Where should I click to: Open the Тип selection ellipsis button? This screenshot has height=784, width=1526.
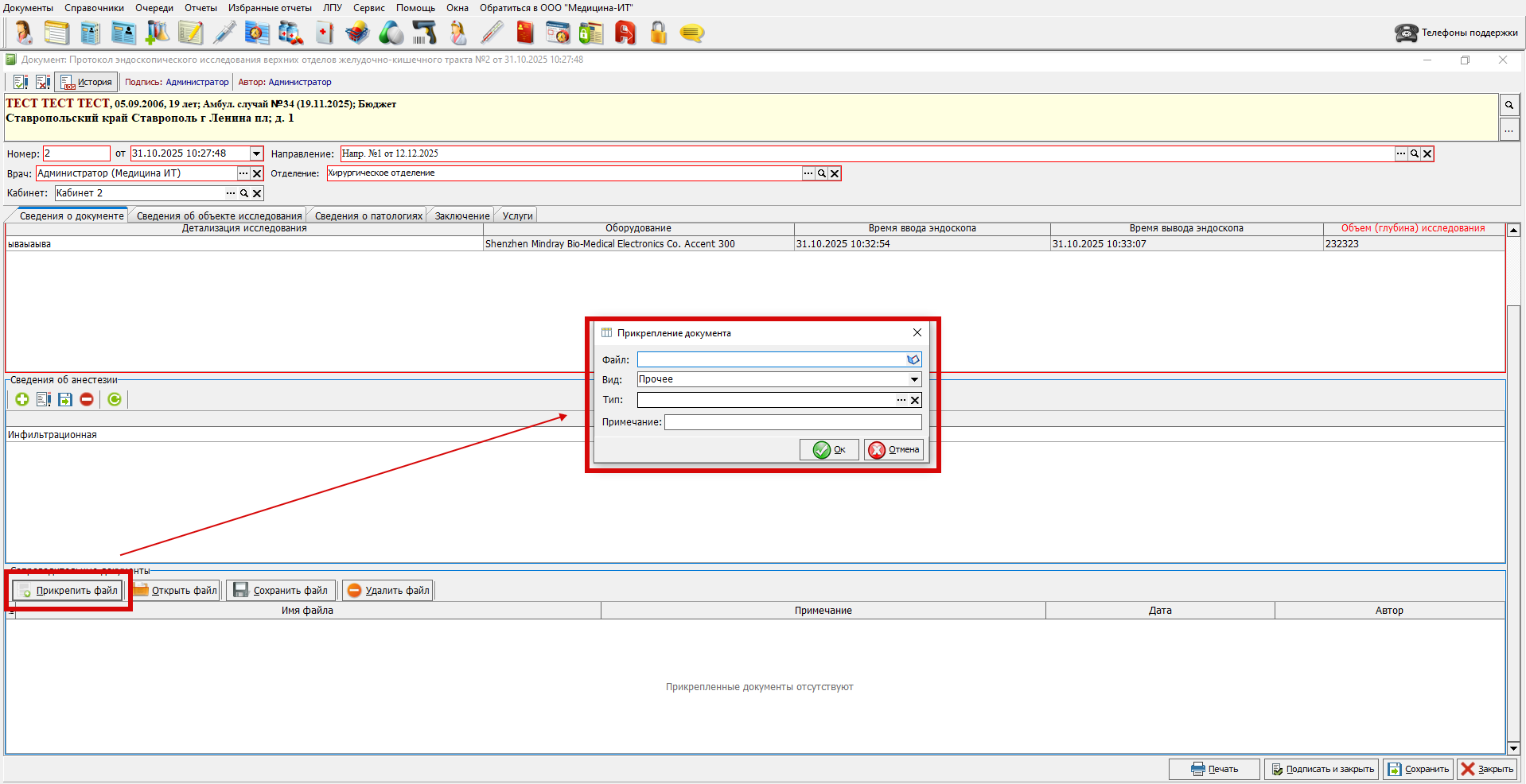[x=901, y=400]
